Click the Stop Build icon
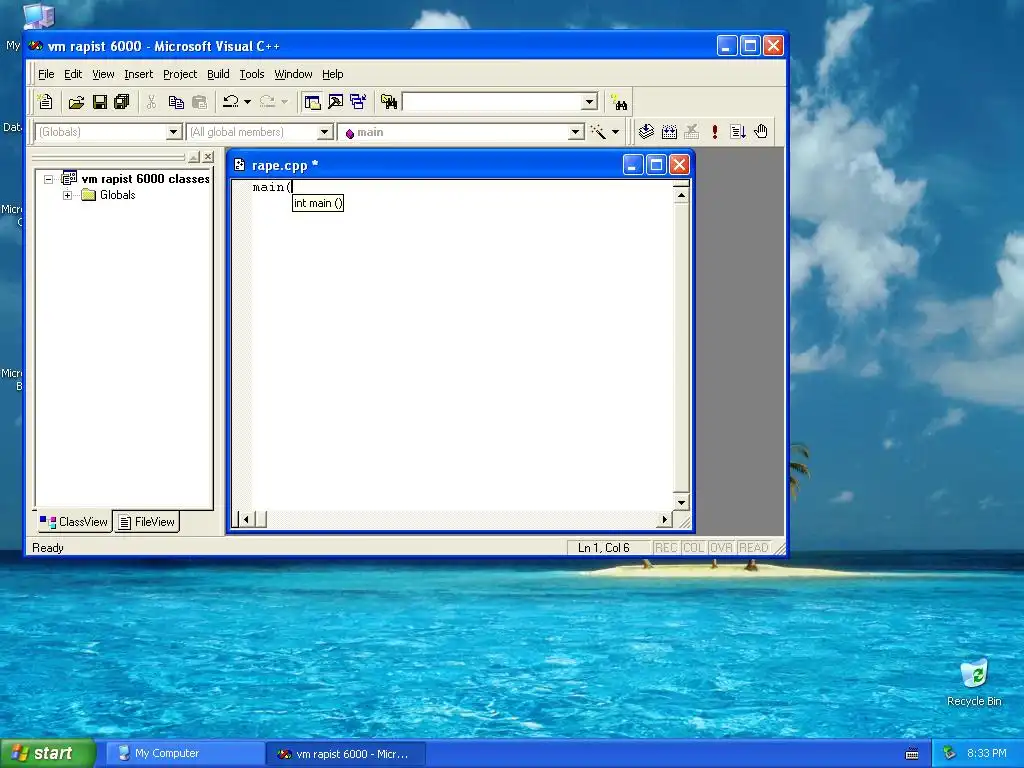The width and height of the screenshot is (1024, 768). pos(692,132)
